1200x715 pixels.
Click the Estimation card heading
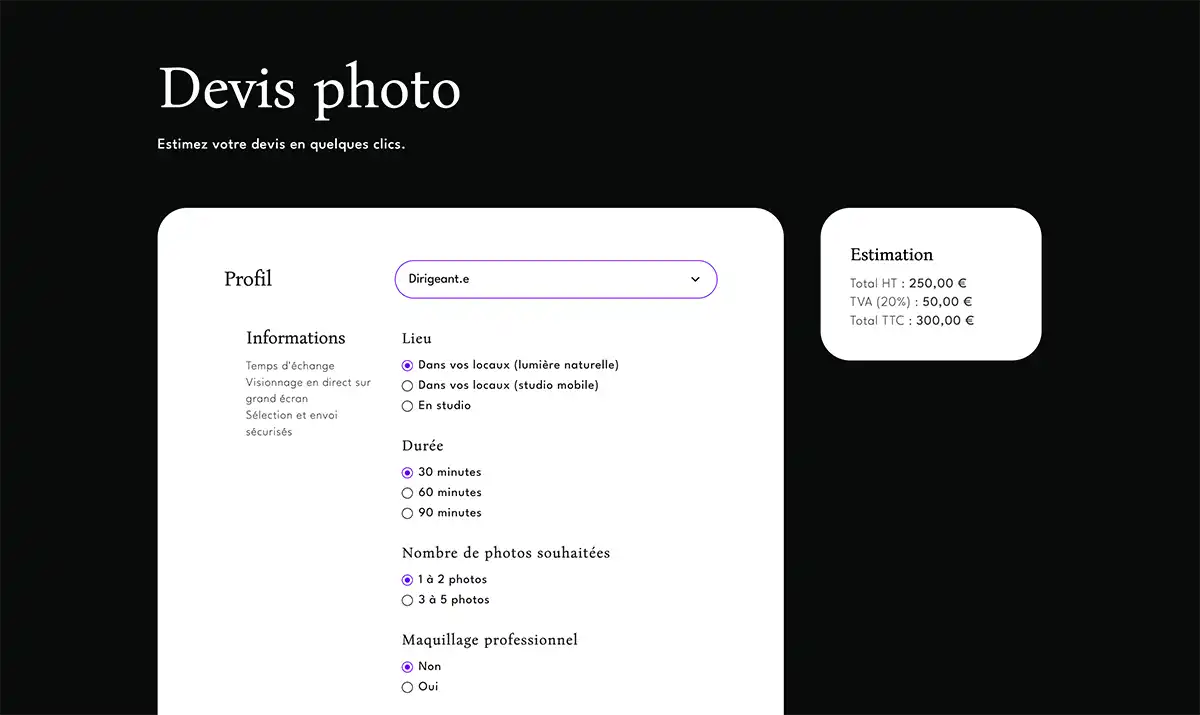coord(891,254)
